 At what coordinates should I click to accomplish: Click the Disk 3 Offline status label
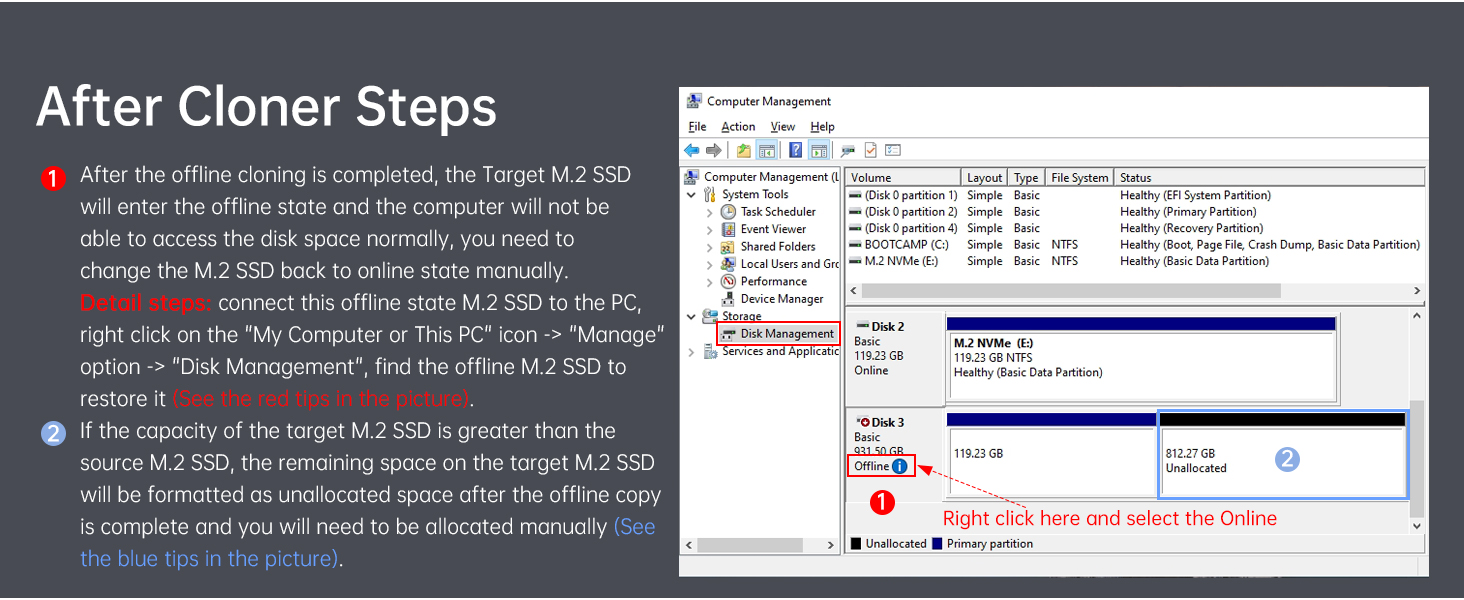point(871,466)
